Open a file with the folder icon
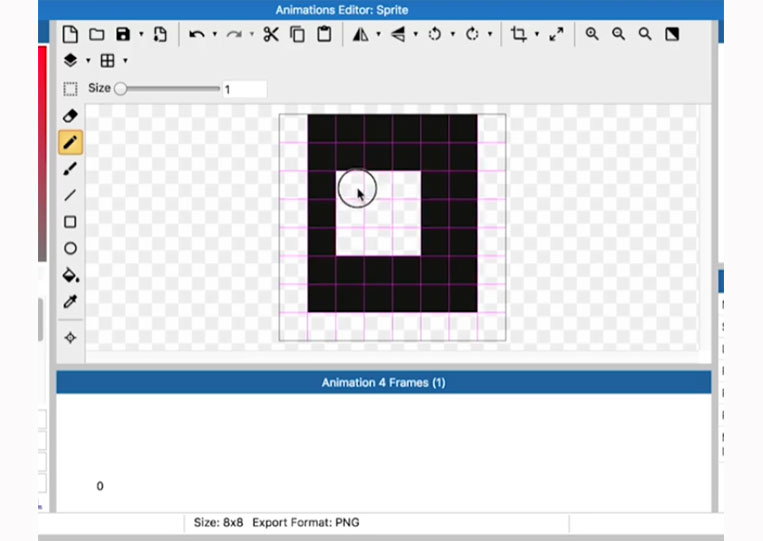The image size is (763, 541). pyautogui.click(x=97, y=34)
